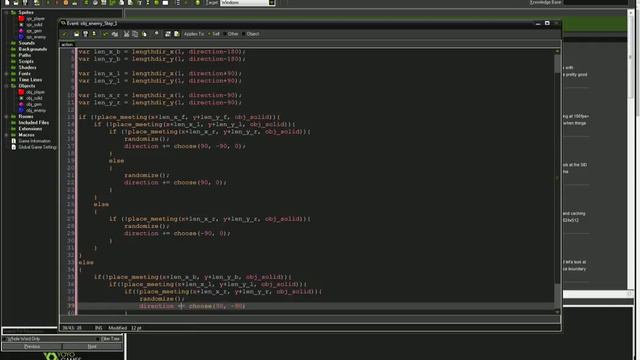This screenshot has width=640, height=360.
Task: Cut selection with the scissors icon
Action: pyautogui.click(x=127, y=34)
